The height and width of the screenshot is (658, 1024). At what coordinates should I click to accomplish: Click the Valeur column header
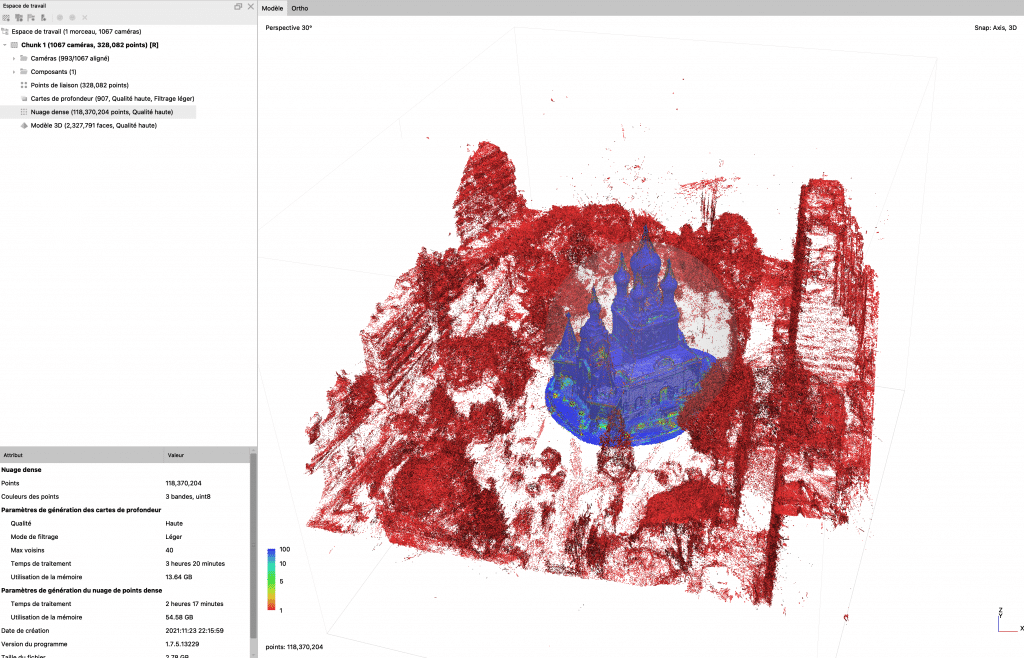[x=206, y=455]
